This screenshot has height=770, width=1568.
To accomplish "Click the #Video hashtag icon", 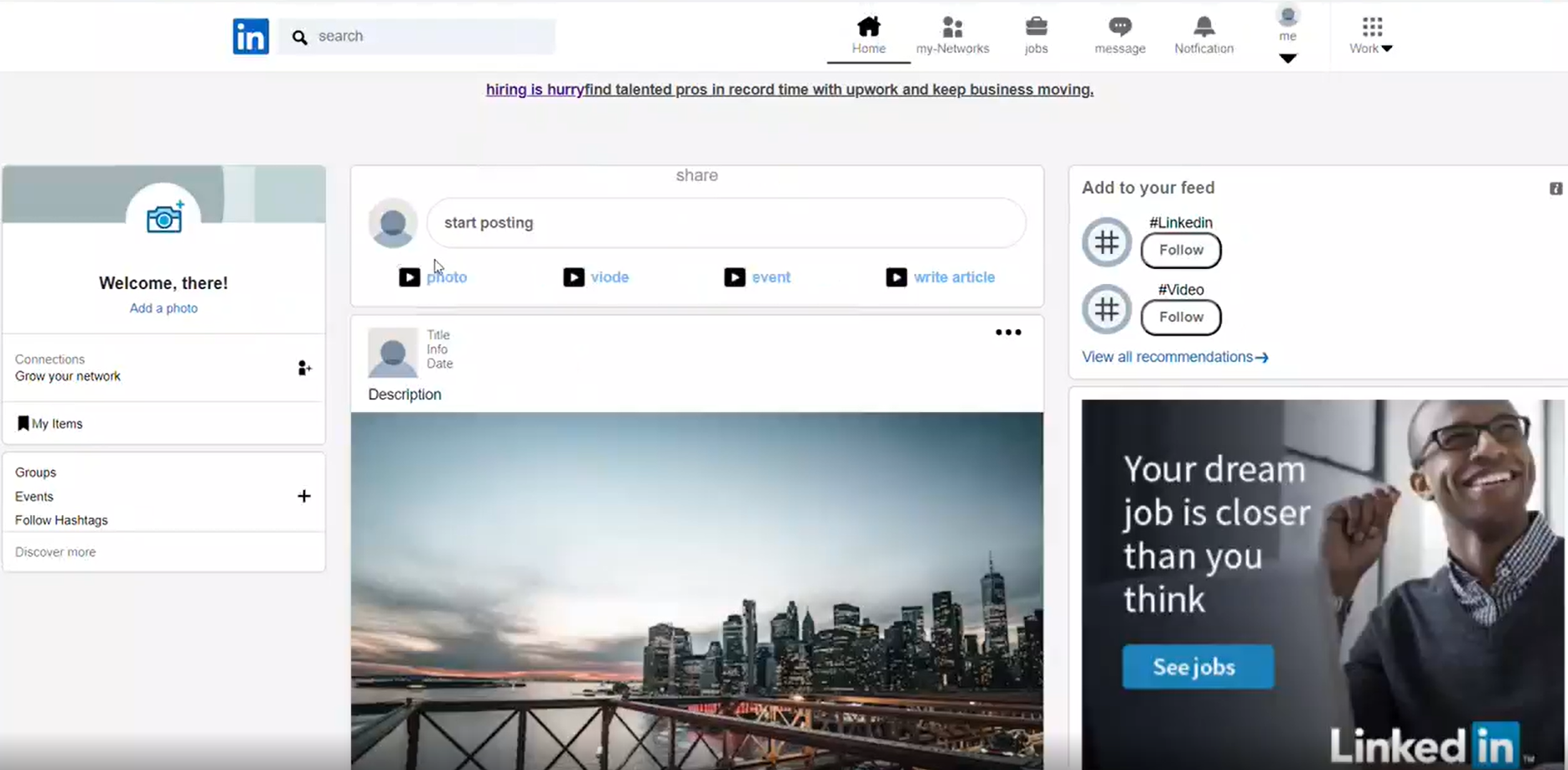I will (x=1106, y=309).
